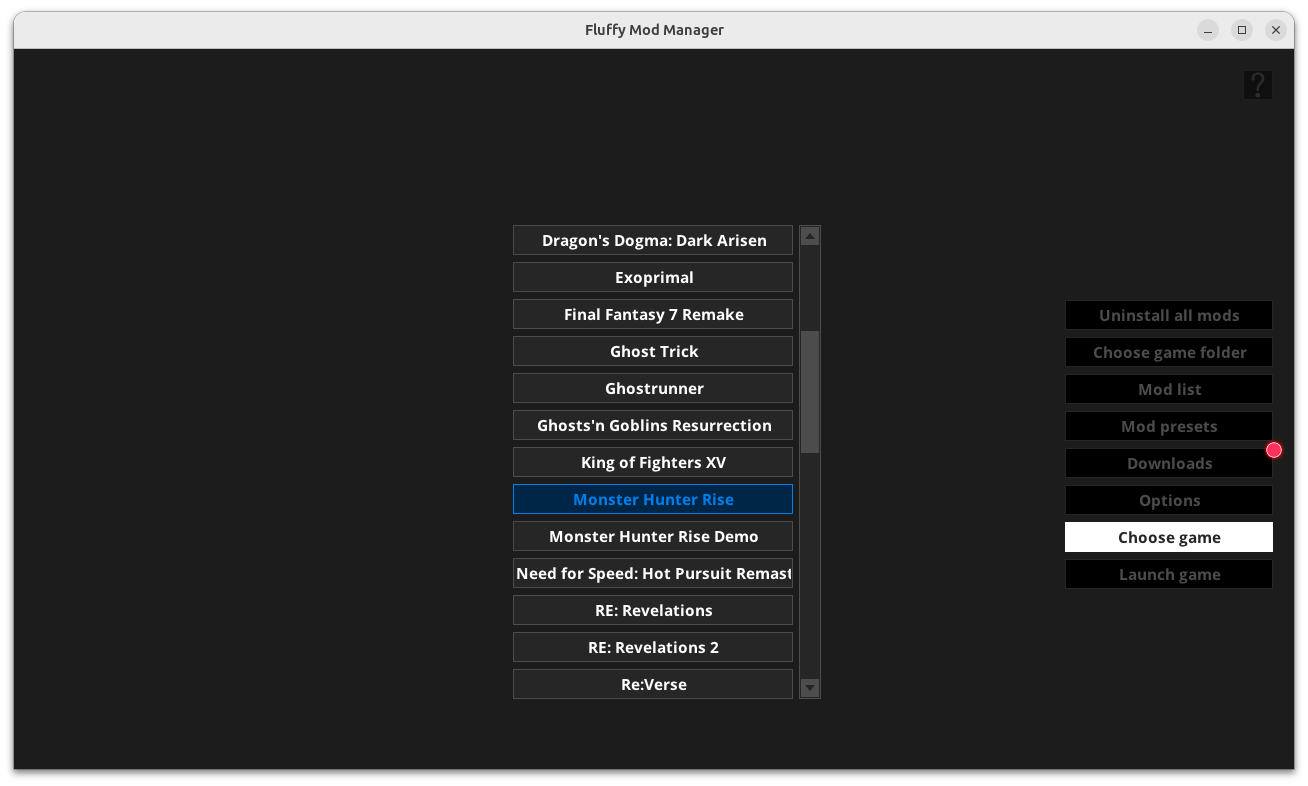
Task: Pick Ghost Trick from the game list
Action: (x=653, y=351)
